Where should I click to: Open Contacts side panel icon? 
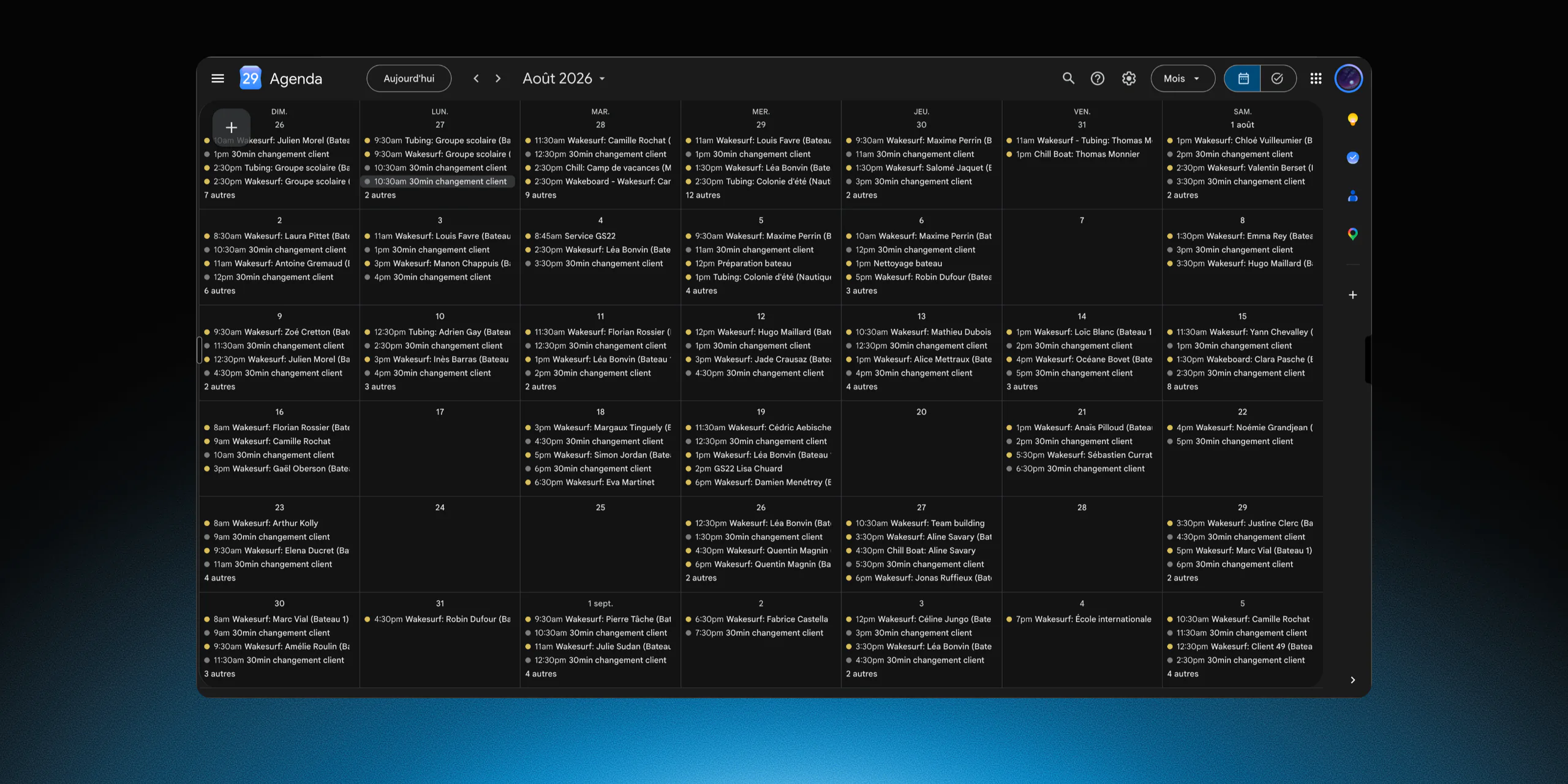click(1353, 196)
